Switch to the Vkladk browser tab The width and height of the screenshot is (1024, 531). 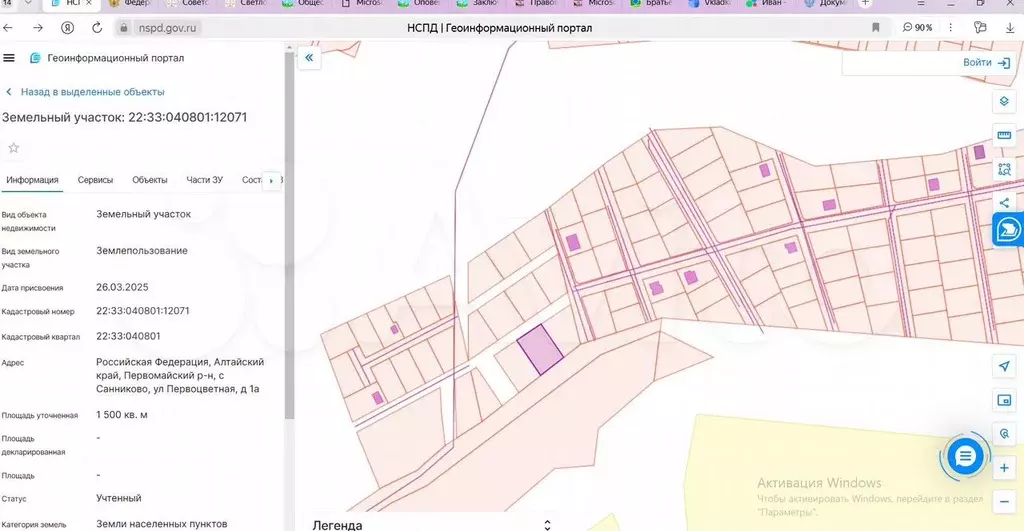coord(711,3)
